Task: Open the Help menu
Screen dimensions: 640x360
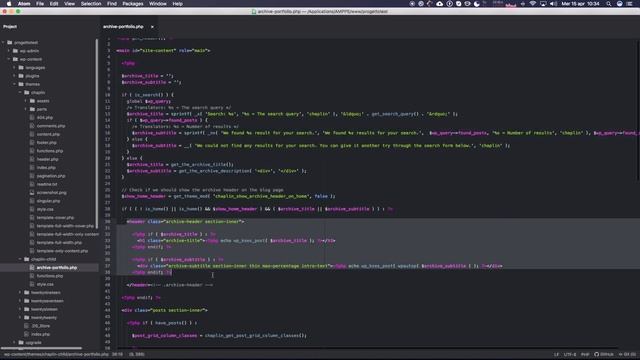Action: [x=178, y=4]
